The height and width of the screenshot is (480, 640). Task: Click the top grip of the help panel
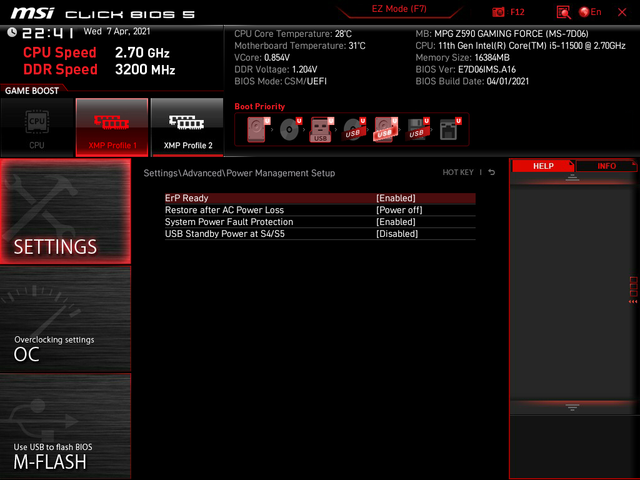[x=572, y=178]
